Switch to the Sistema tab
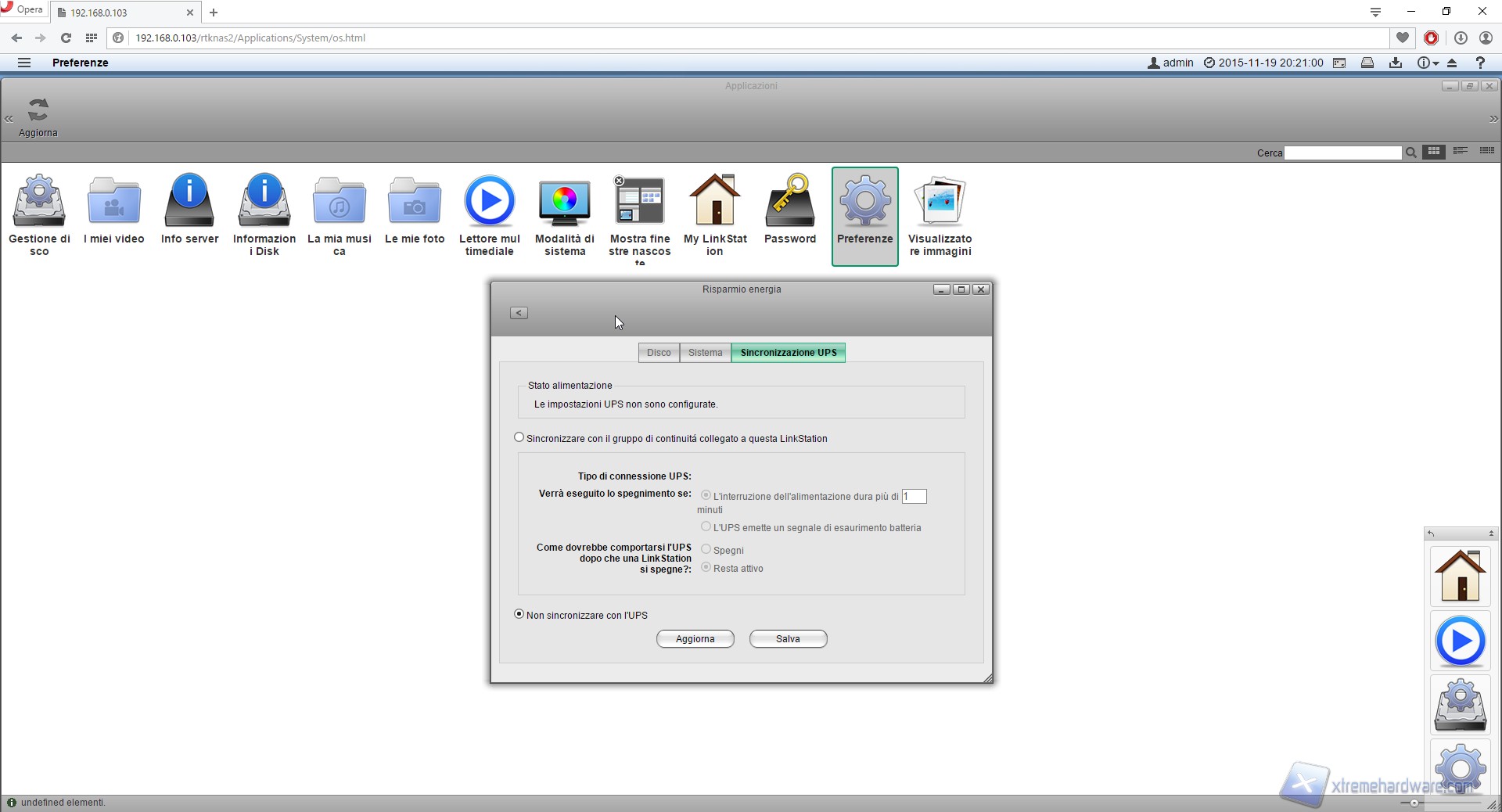 click(705, 353)
